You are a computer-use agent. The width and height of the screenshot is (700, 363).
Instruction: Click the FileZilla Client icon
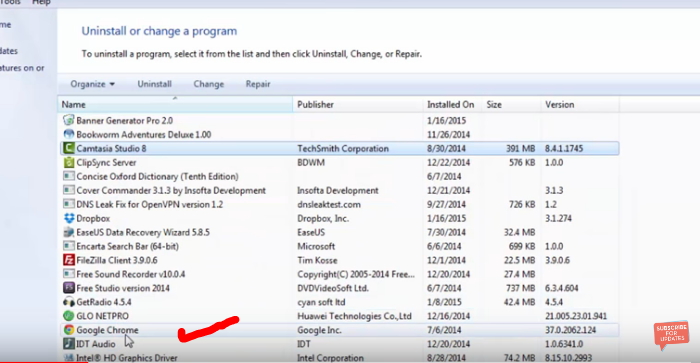68,260
